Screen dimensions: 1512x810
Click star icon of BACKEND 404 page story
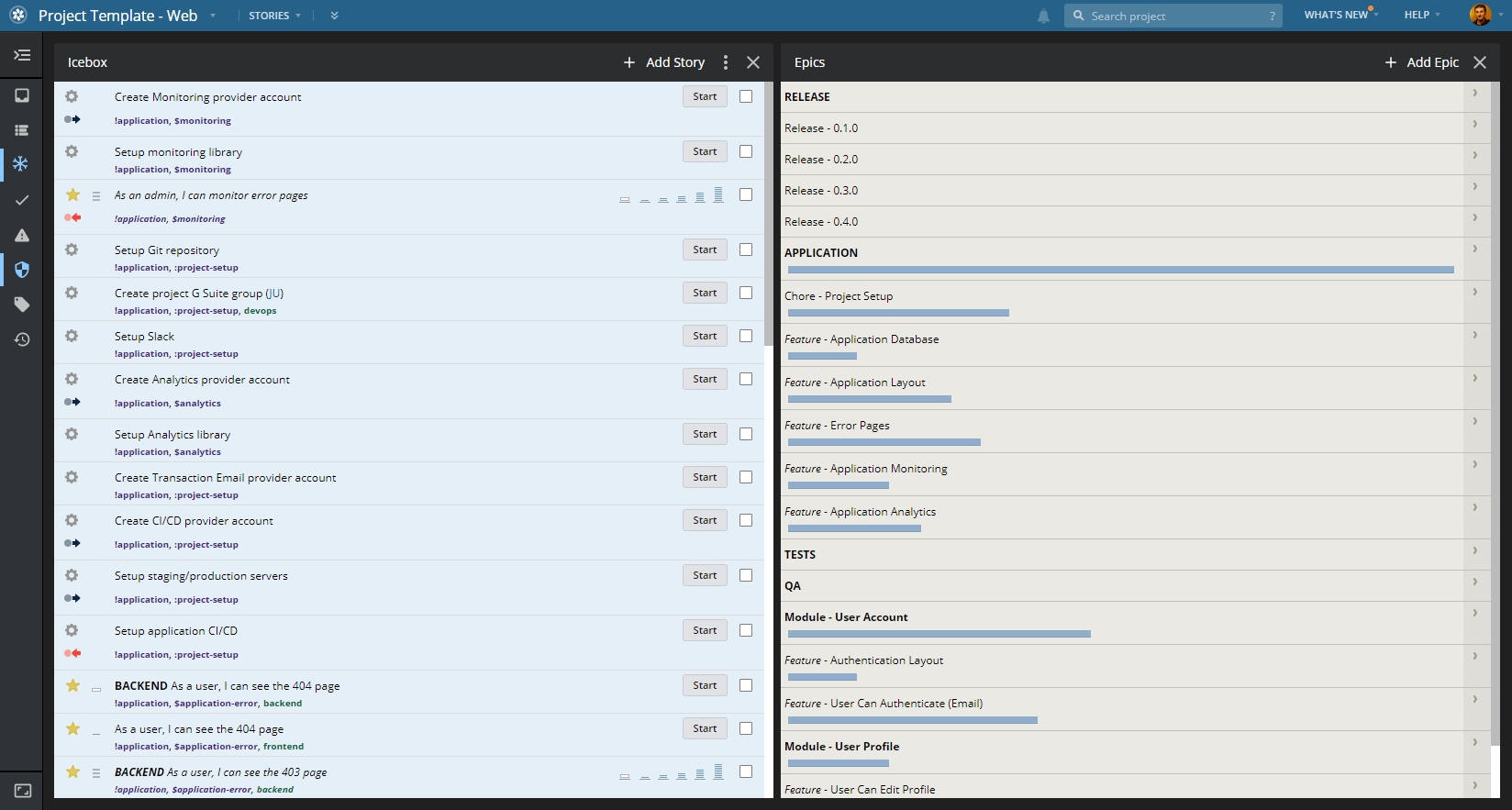click(72, 685)
